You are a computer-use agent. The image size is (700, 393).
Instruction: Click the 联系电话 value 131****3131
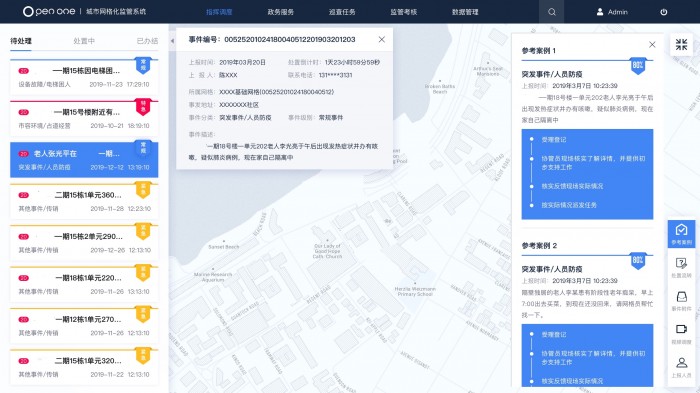click(x=335, y=75)
